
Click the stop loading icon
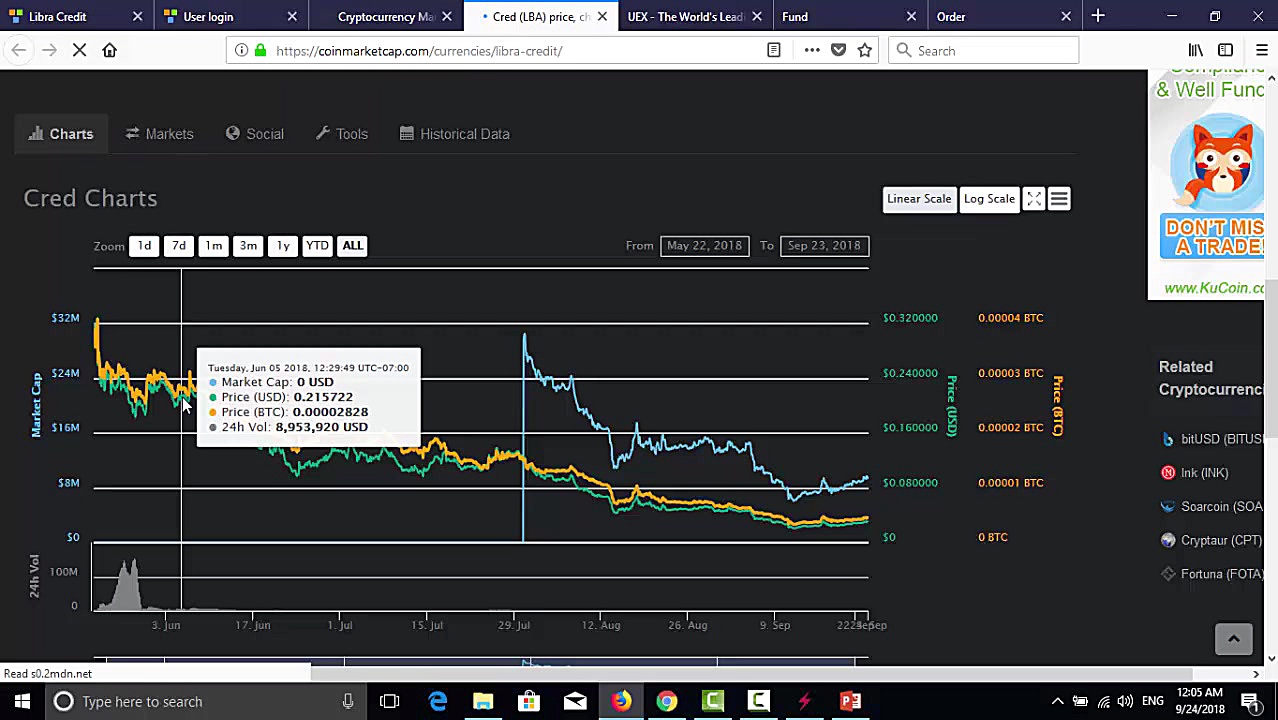[79, 50]
